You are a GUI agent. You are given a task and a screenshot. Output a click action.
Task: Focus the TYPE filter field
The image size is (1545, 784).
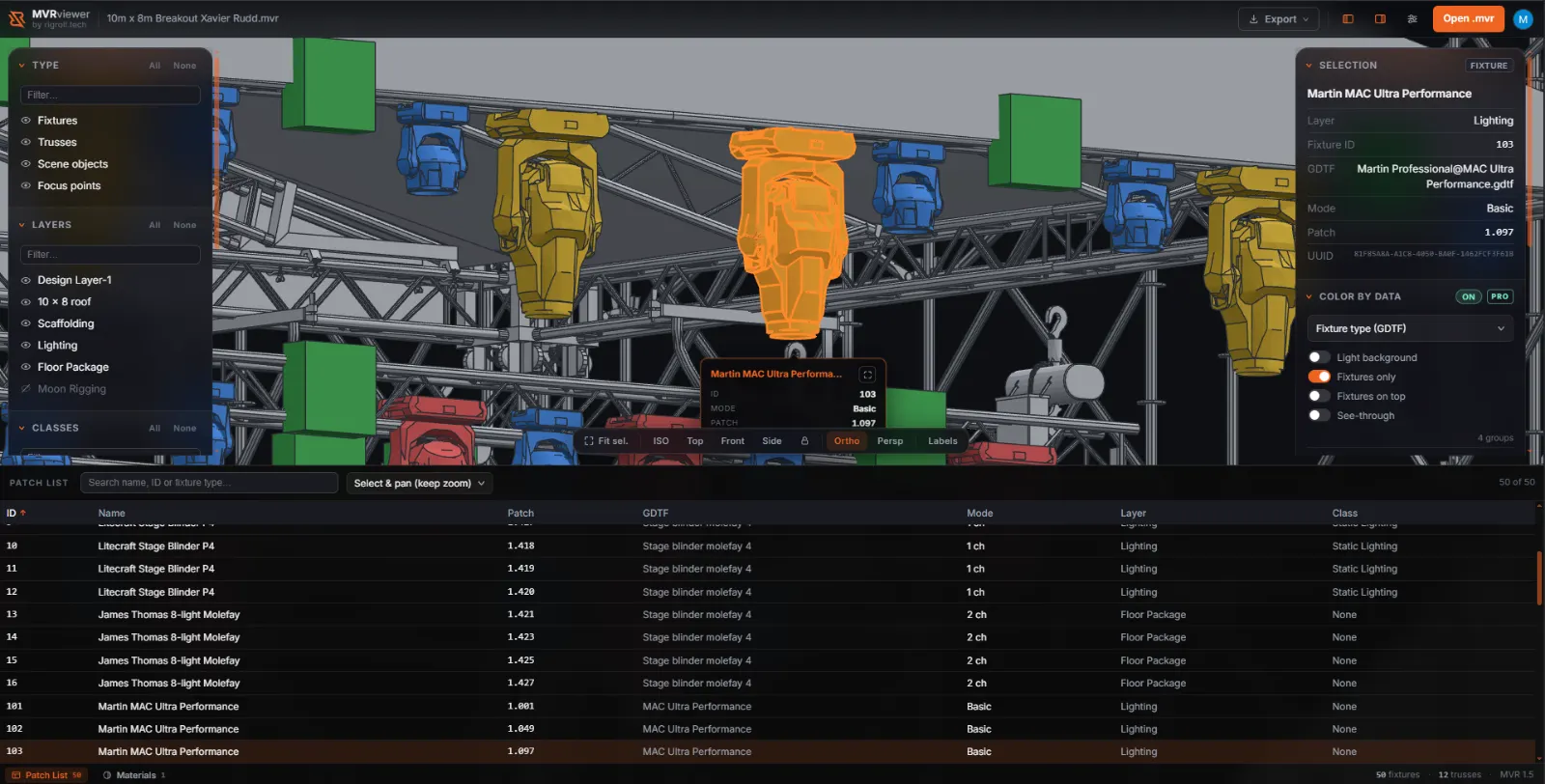110,95
